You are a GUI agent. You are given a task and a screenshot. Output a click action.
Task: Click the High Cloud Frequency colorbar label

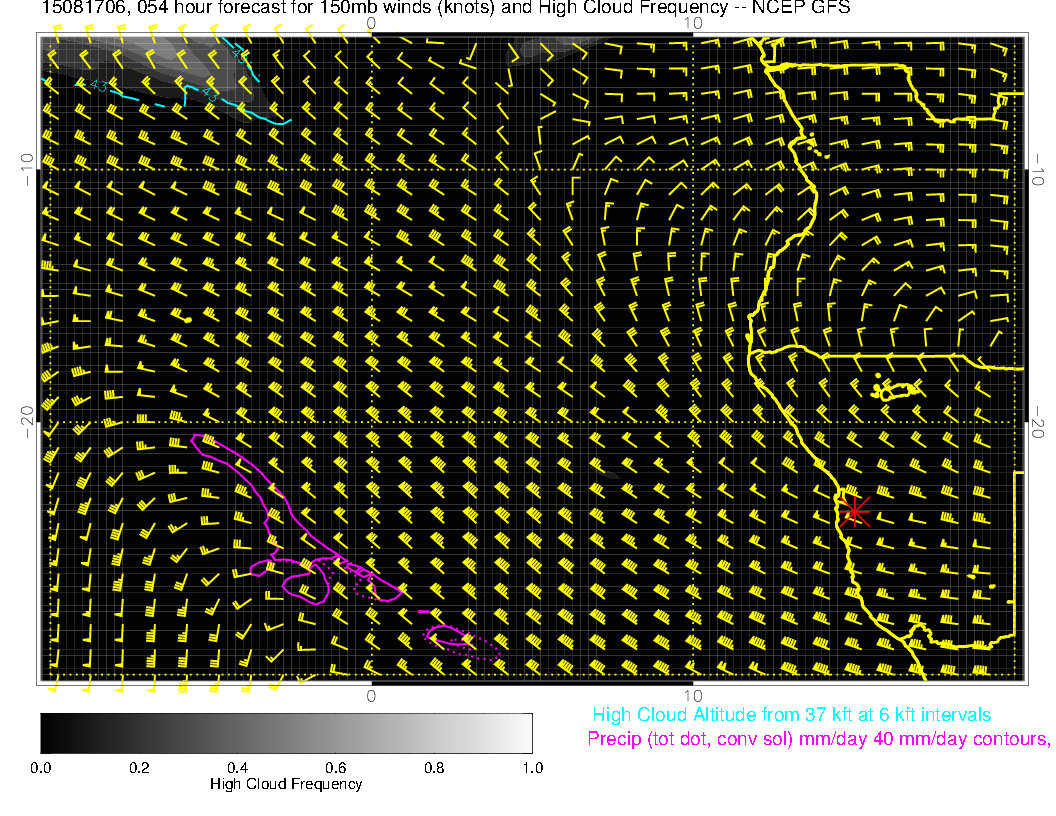pos(286,784)
